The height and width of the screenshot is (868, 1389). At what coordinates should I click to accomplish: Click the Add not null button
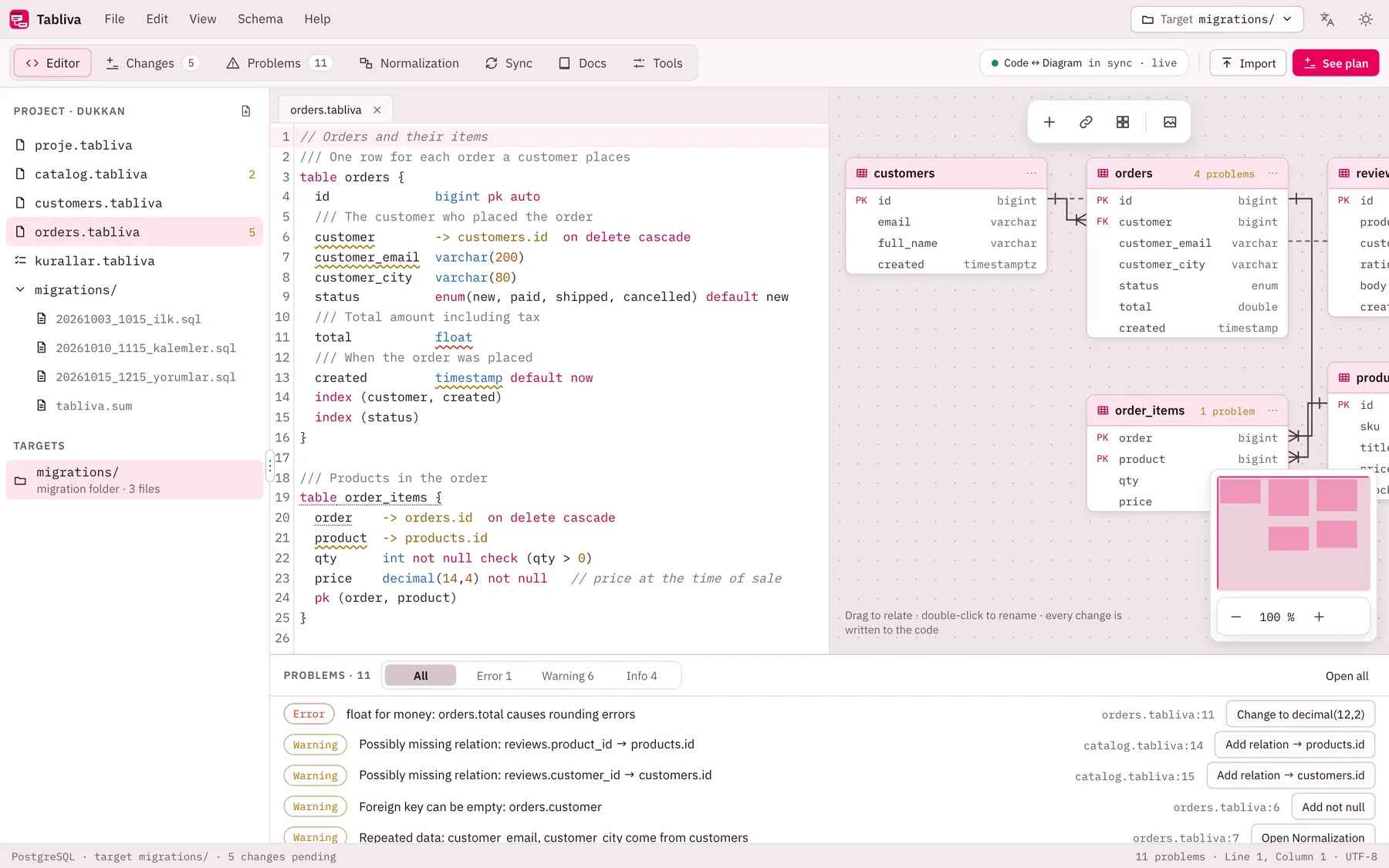tap(1333, 807)
